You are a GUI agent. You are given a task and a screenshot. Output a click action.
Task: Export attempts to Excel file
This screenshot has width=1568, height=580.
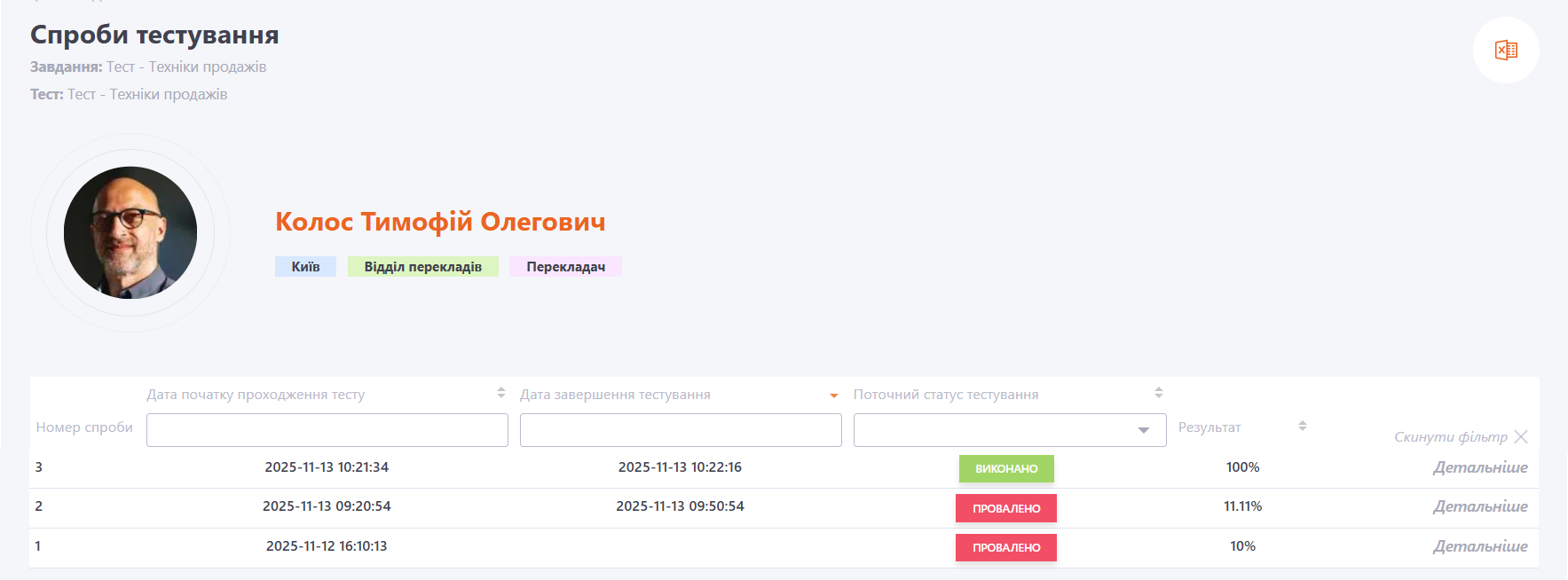[1506, 51]
